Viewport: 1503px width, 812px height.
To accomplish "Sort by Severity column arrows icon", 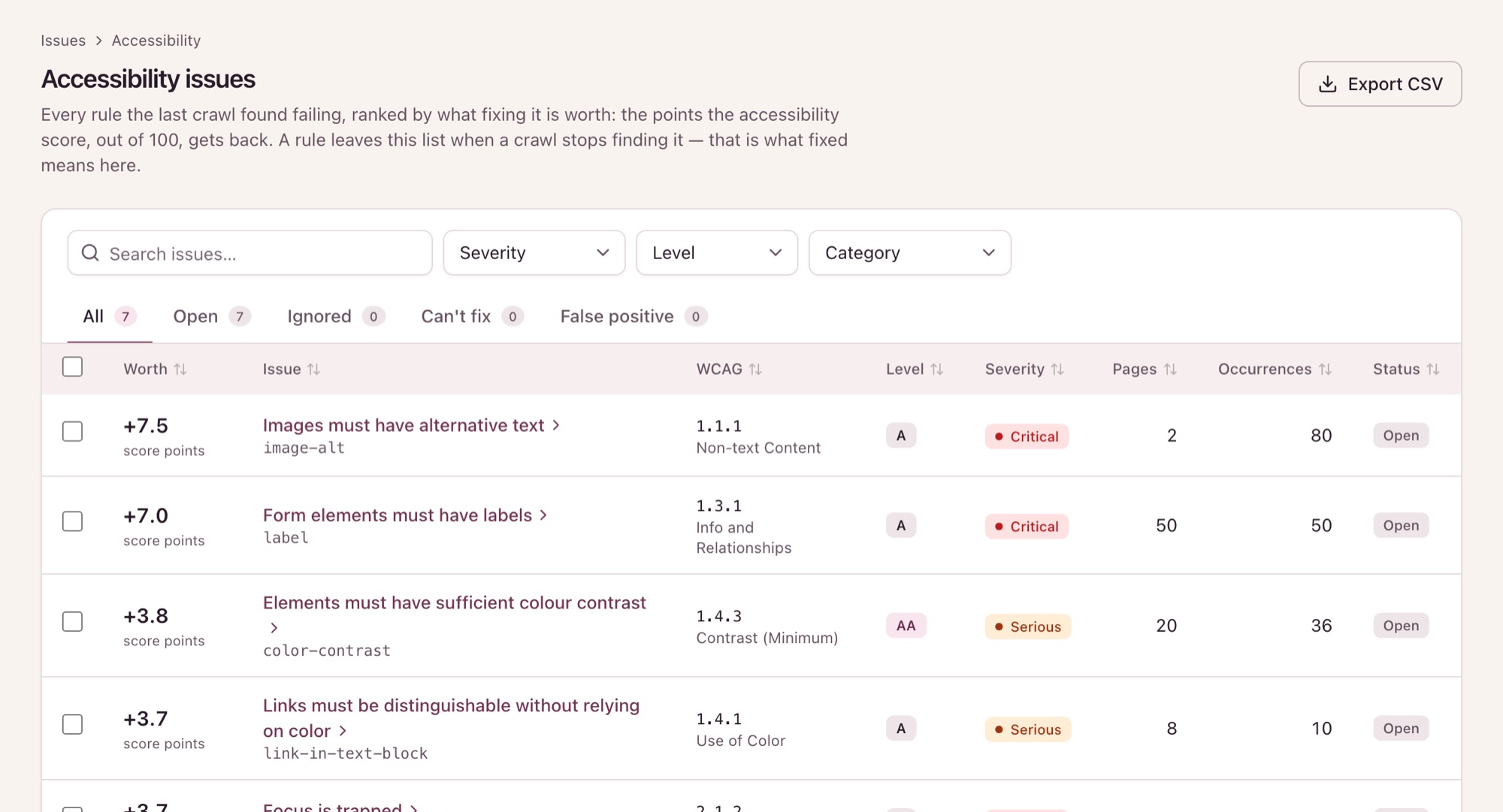I will point(1057,369).
